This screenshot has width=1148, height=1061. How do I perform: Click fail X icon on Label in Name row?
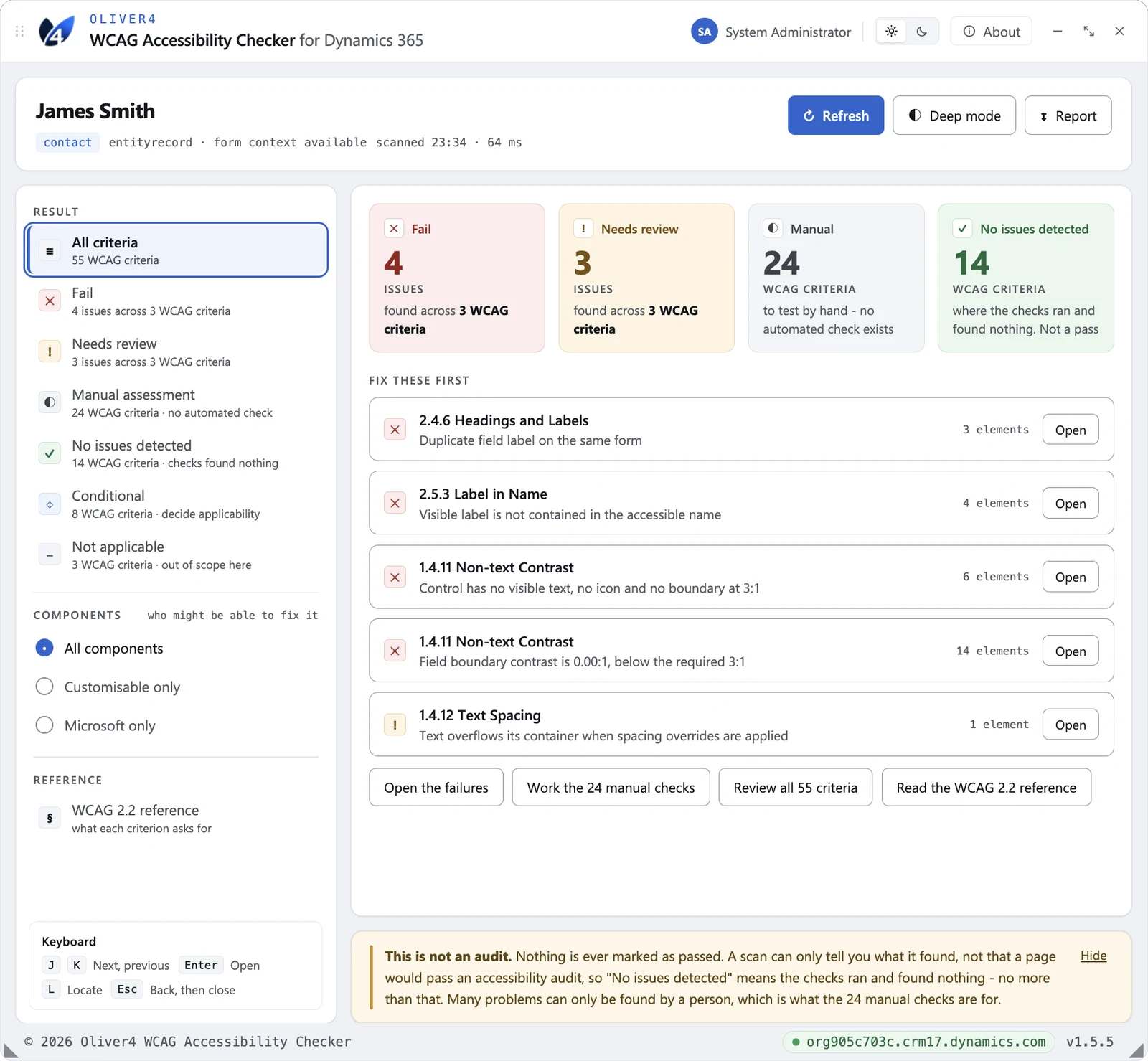pos(395,504)
